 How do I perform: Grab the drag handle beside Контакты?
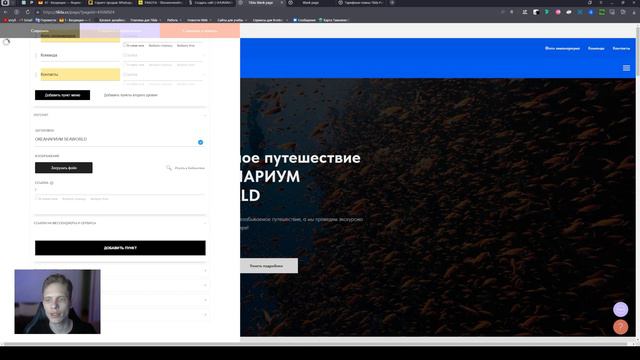[36, 75]
